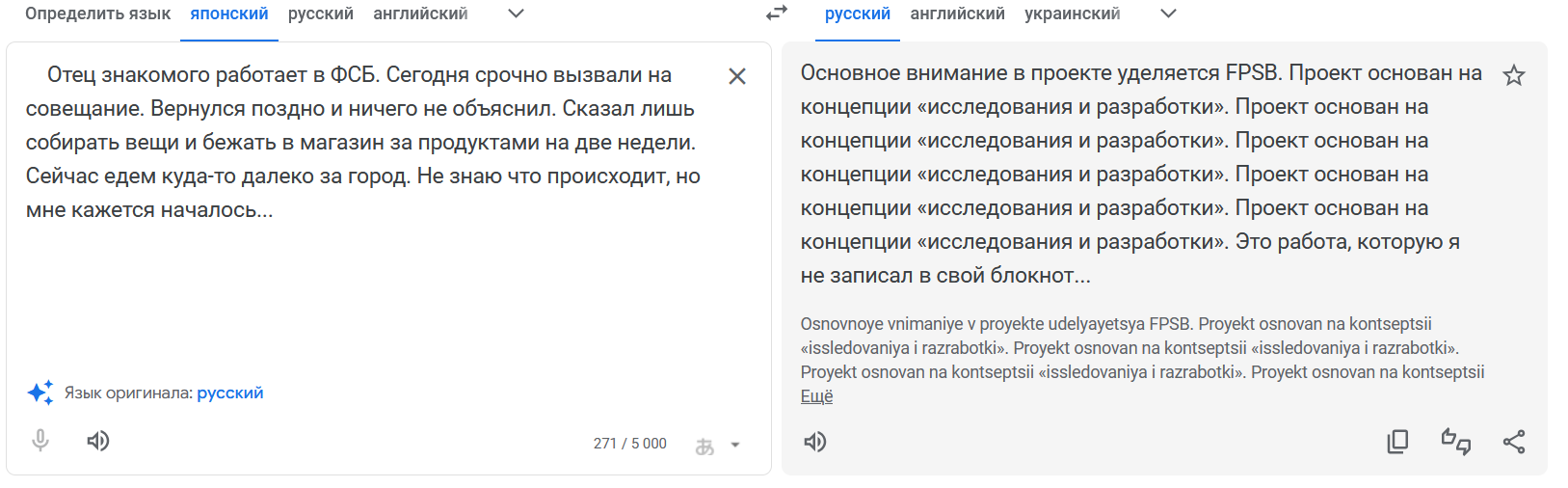Rate this translation
This screenshot has width=1568, height=488.
pos(1456,442)
